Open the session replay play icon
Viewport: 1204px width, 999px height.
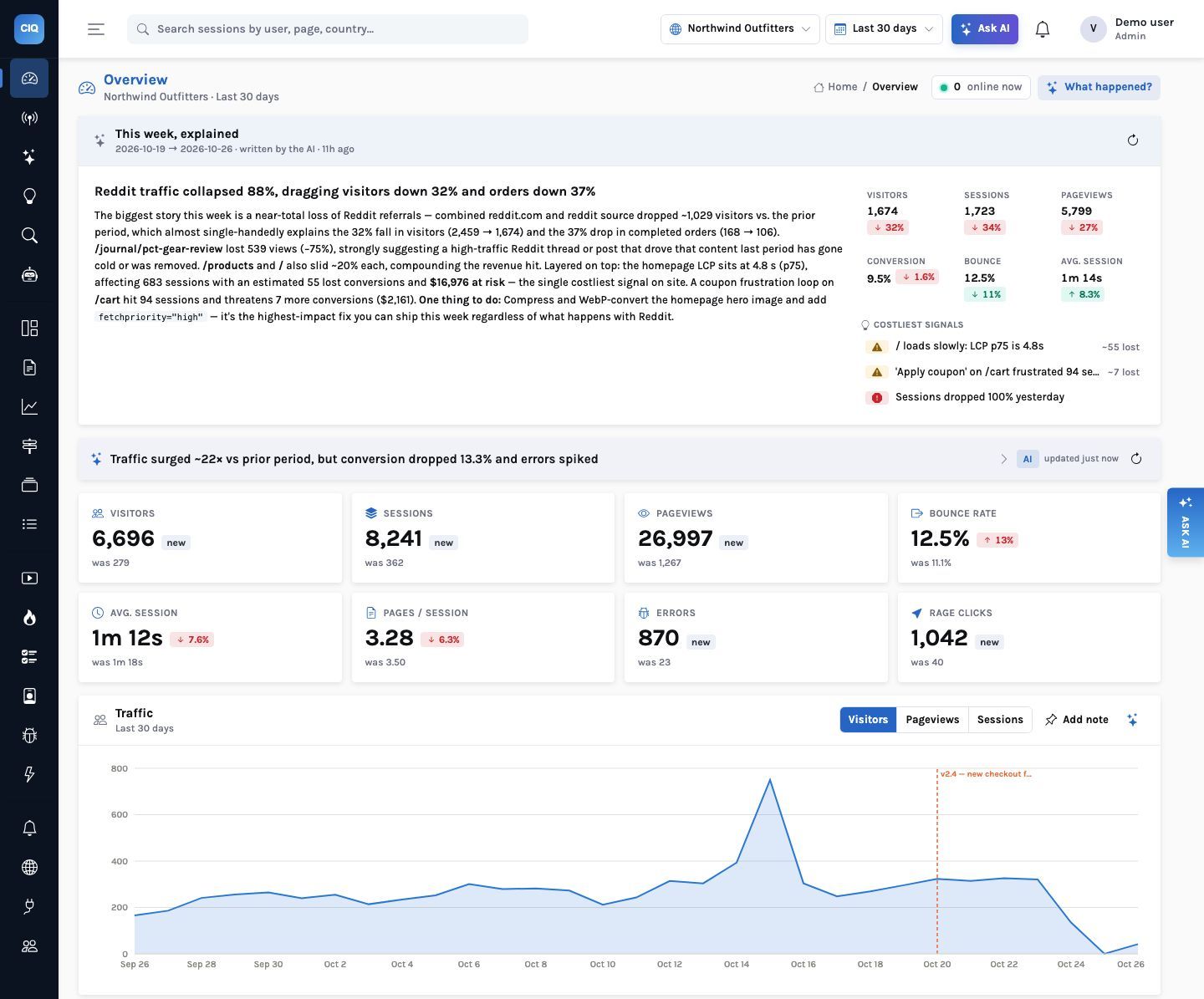coord(29,579)
